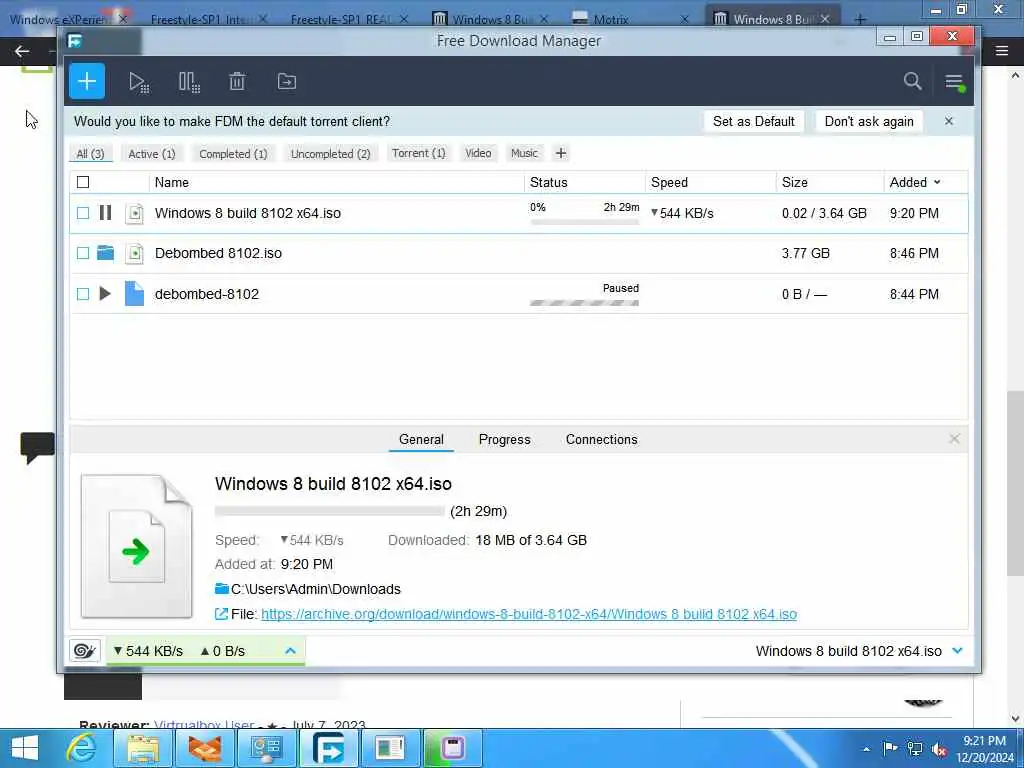Select the Debombed 8102.iso row name
The width and height of the screenshot is (1024, 768).
(218, 253)
